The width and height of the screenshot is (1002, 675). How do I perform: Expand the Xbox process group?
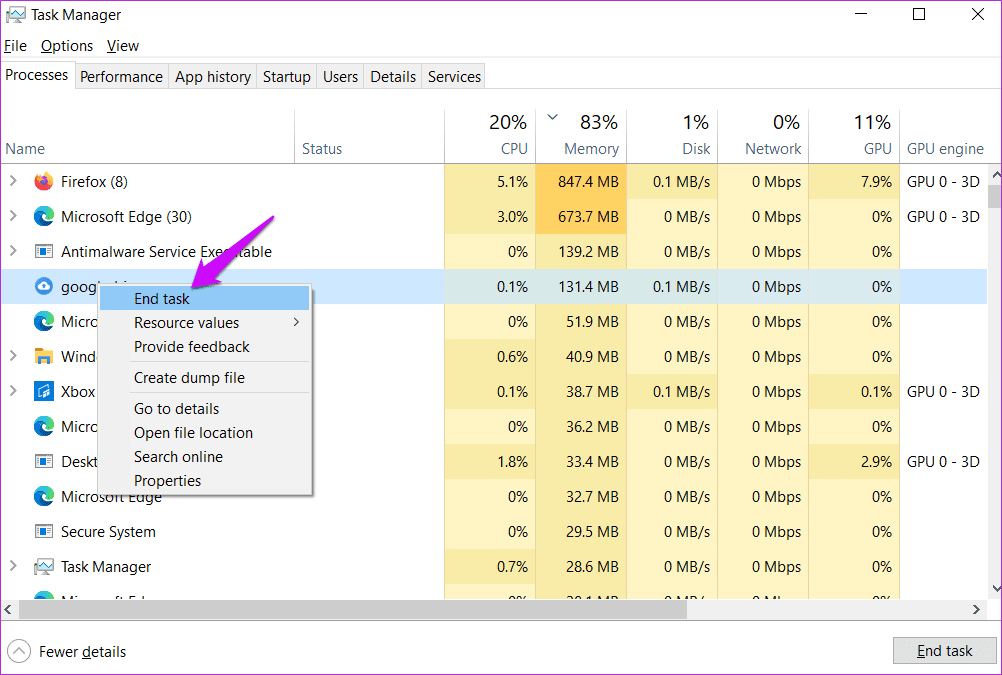[x=13, y=391]
